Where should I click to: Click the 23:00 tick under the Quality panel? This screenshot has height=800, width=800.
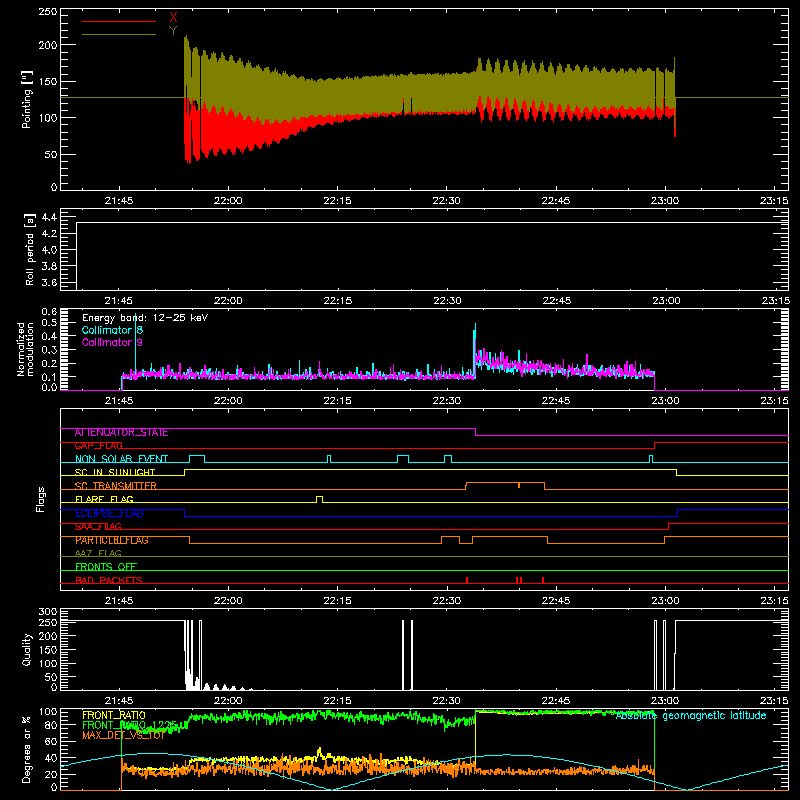pos(665,701)
